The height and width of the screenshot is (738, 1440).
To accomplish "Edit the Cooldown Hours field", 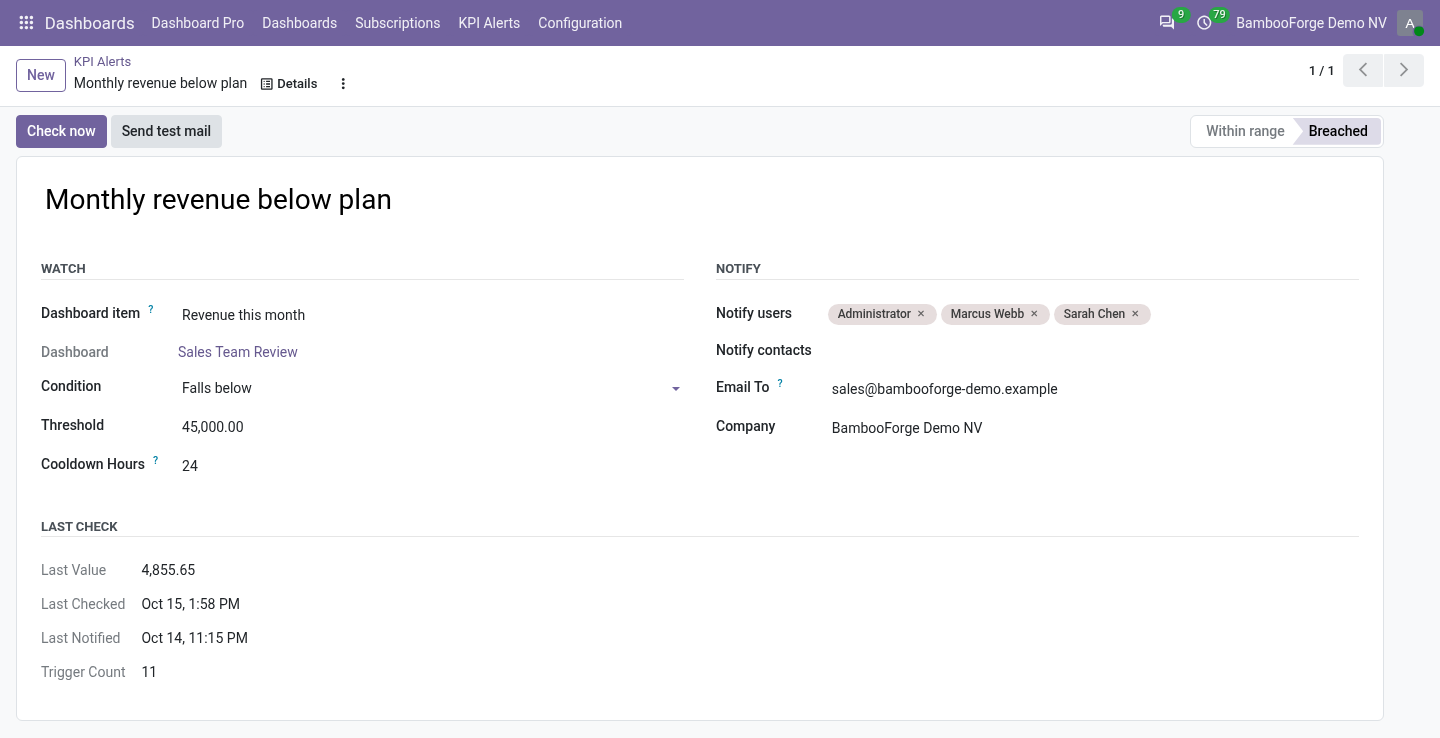I will click(x=431, y=466).
